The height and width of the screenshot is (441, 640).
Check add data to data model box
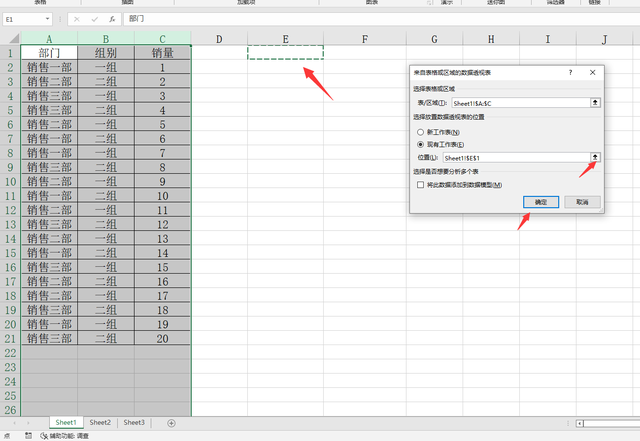coord(420,185)
